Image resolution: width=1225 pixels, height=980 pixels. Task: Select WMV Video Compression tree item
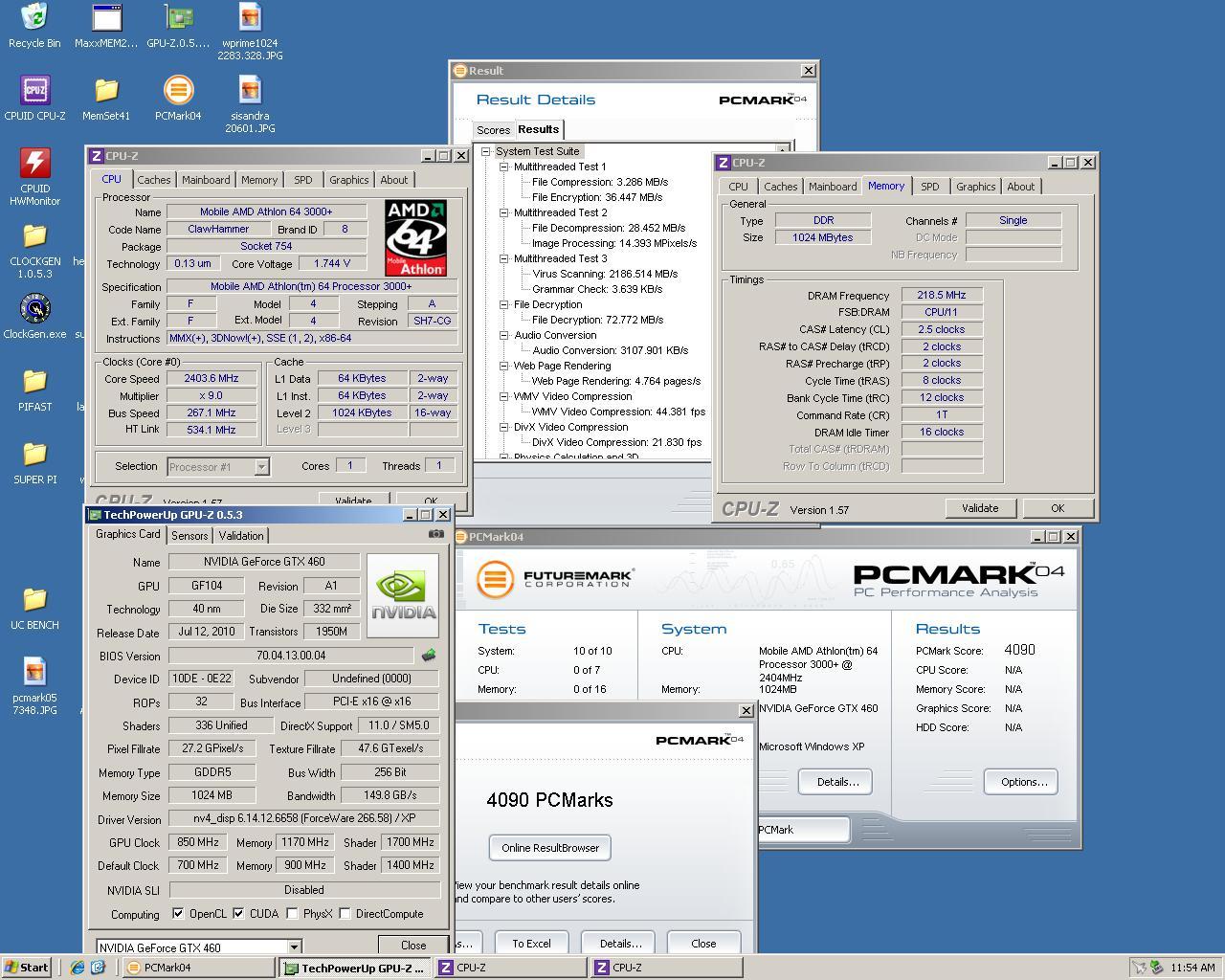point(572,396)
